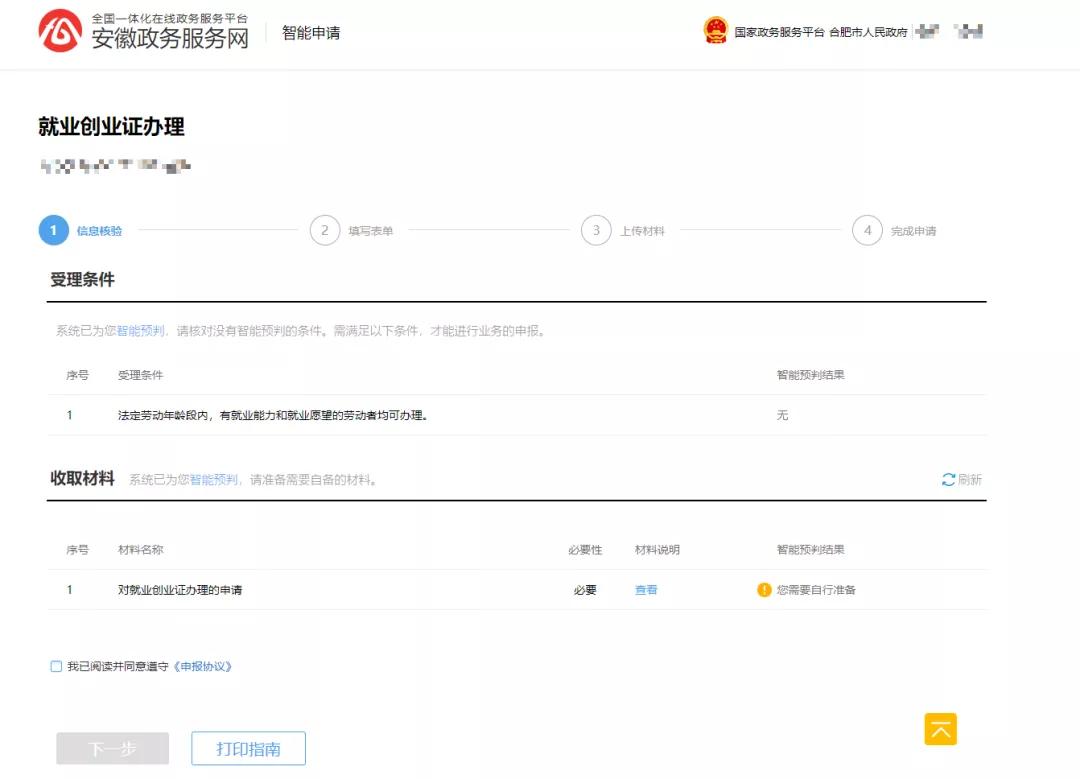This screenshot has width=1080, height=779.
Task: Go to the 填写表单 step
Action: (x=324, y=229)
